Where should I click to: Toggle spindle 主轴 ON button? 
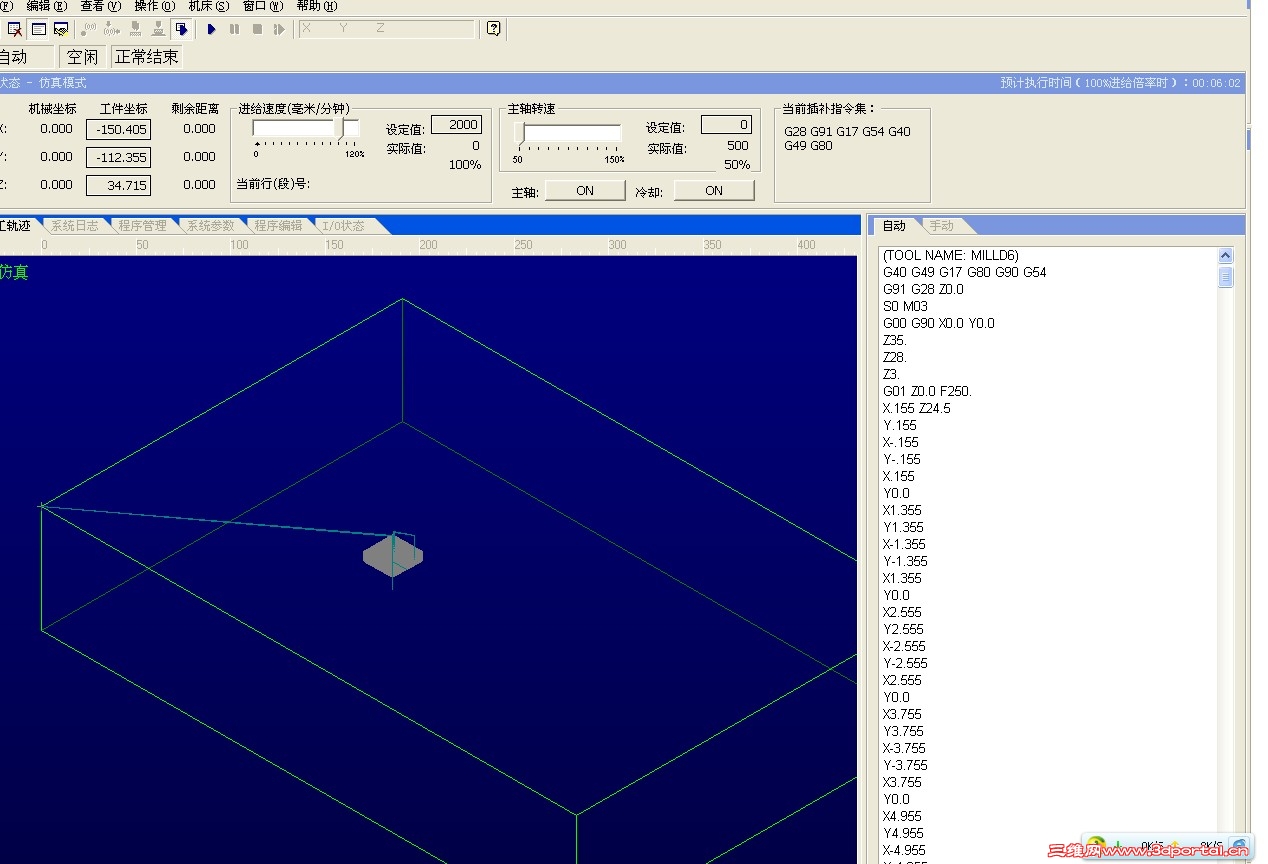(585, 189)
